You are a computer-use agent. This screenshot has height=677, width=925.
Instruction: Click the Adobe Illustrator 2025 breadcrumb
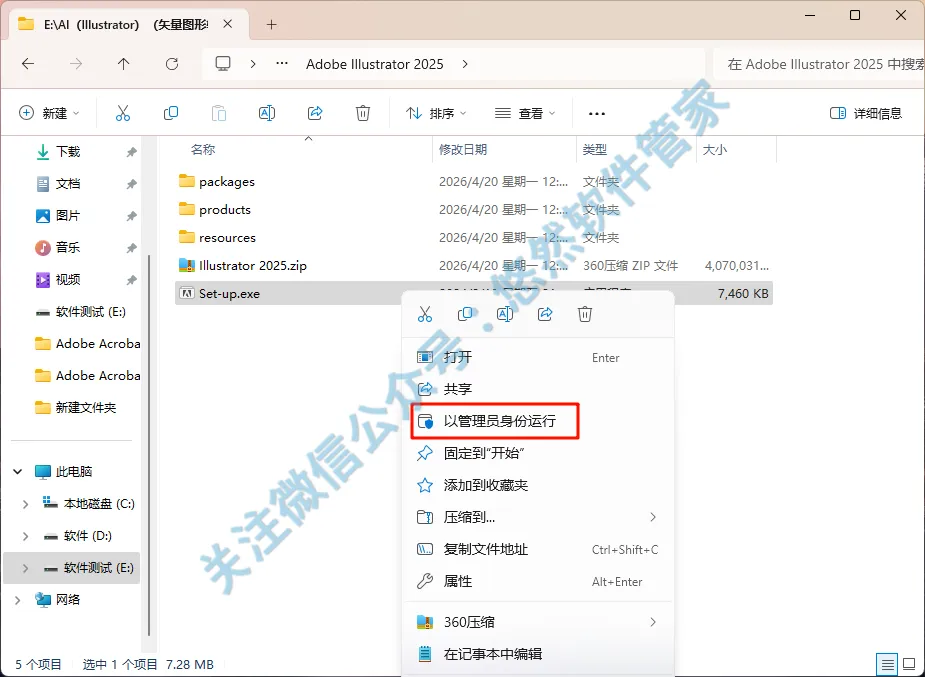coord(375,64)
